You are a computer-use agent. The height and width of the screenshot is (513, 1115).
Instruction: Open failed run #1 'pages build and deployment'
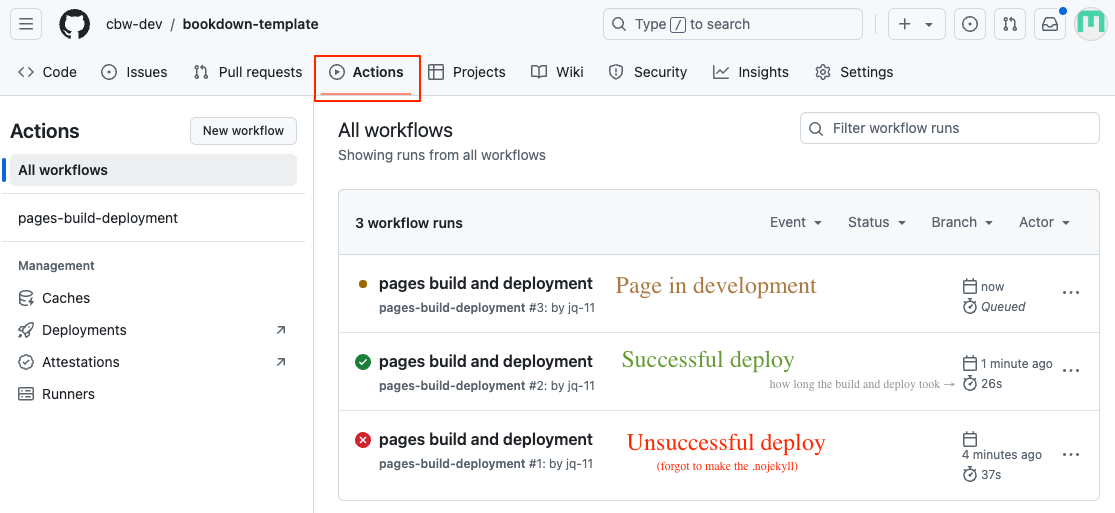coord(486,440)
